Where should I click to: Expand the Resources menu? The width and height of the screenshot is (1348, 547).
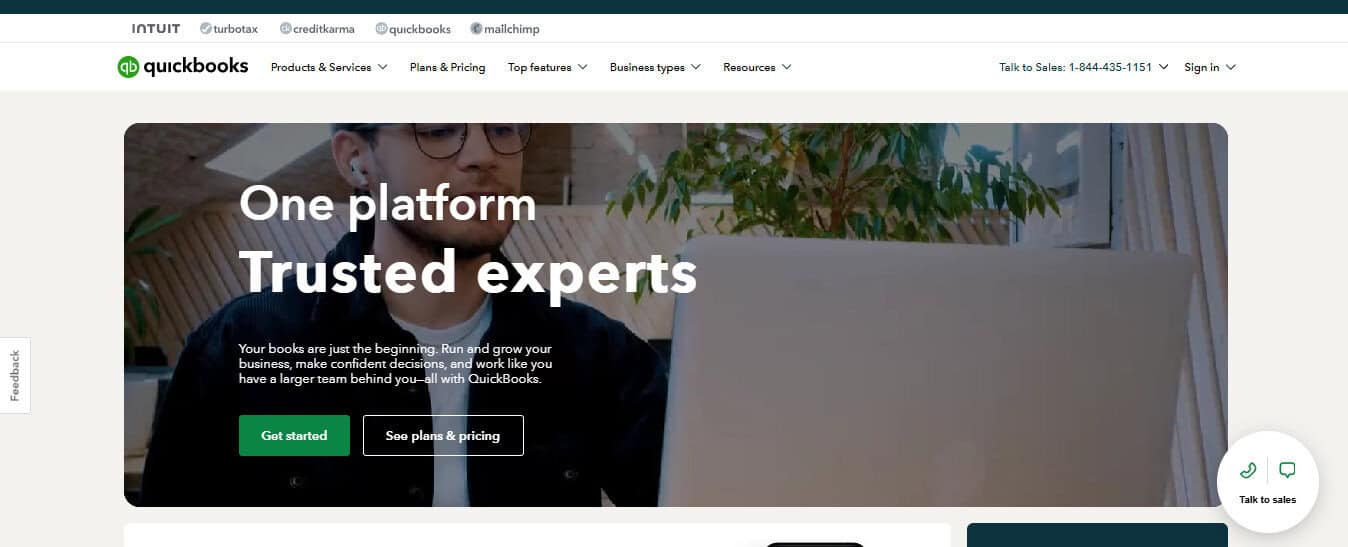tap(757, 67)
